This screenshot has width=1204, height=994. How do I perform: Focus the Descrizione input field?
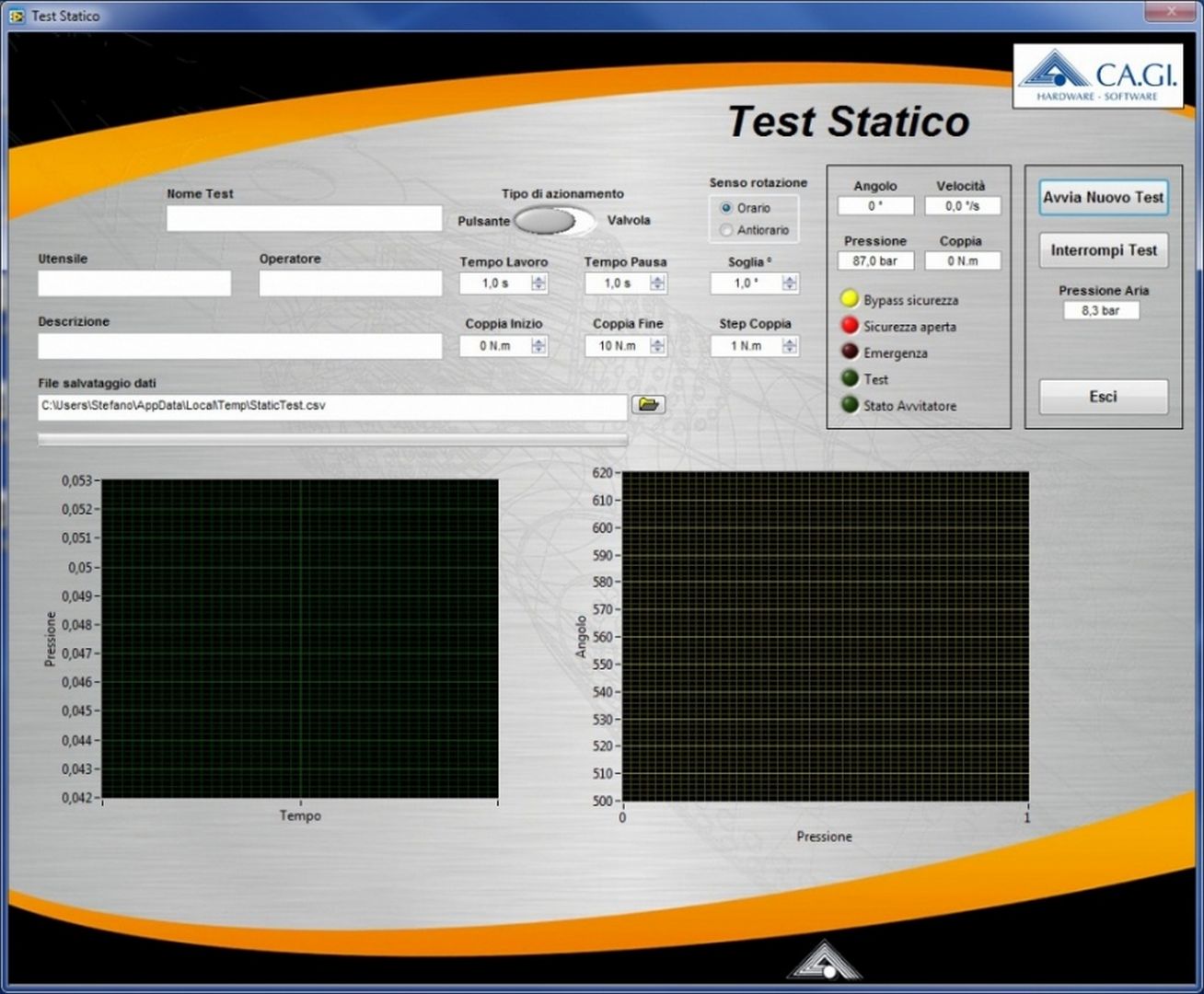239,346
